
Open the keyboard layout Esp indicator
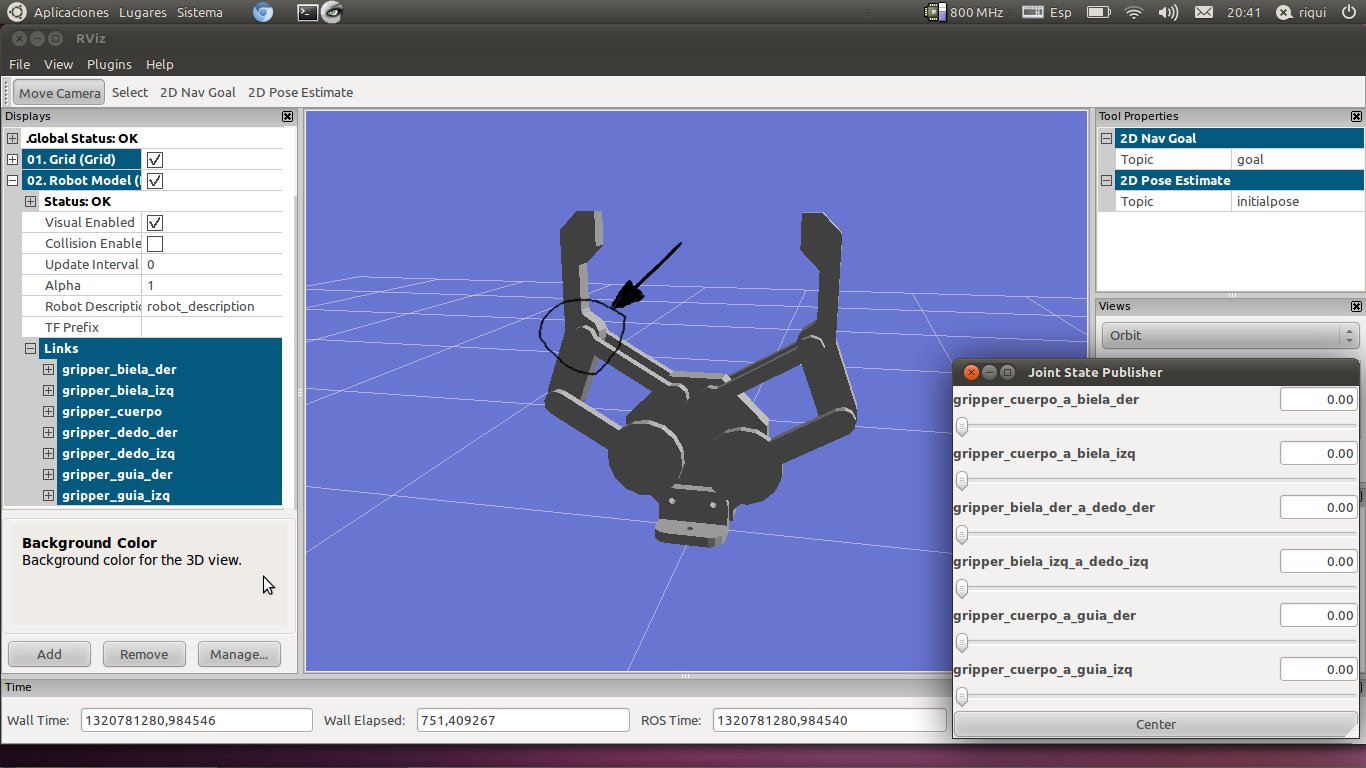1048,12
